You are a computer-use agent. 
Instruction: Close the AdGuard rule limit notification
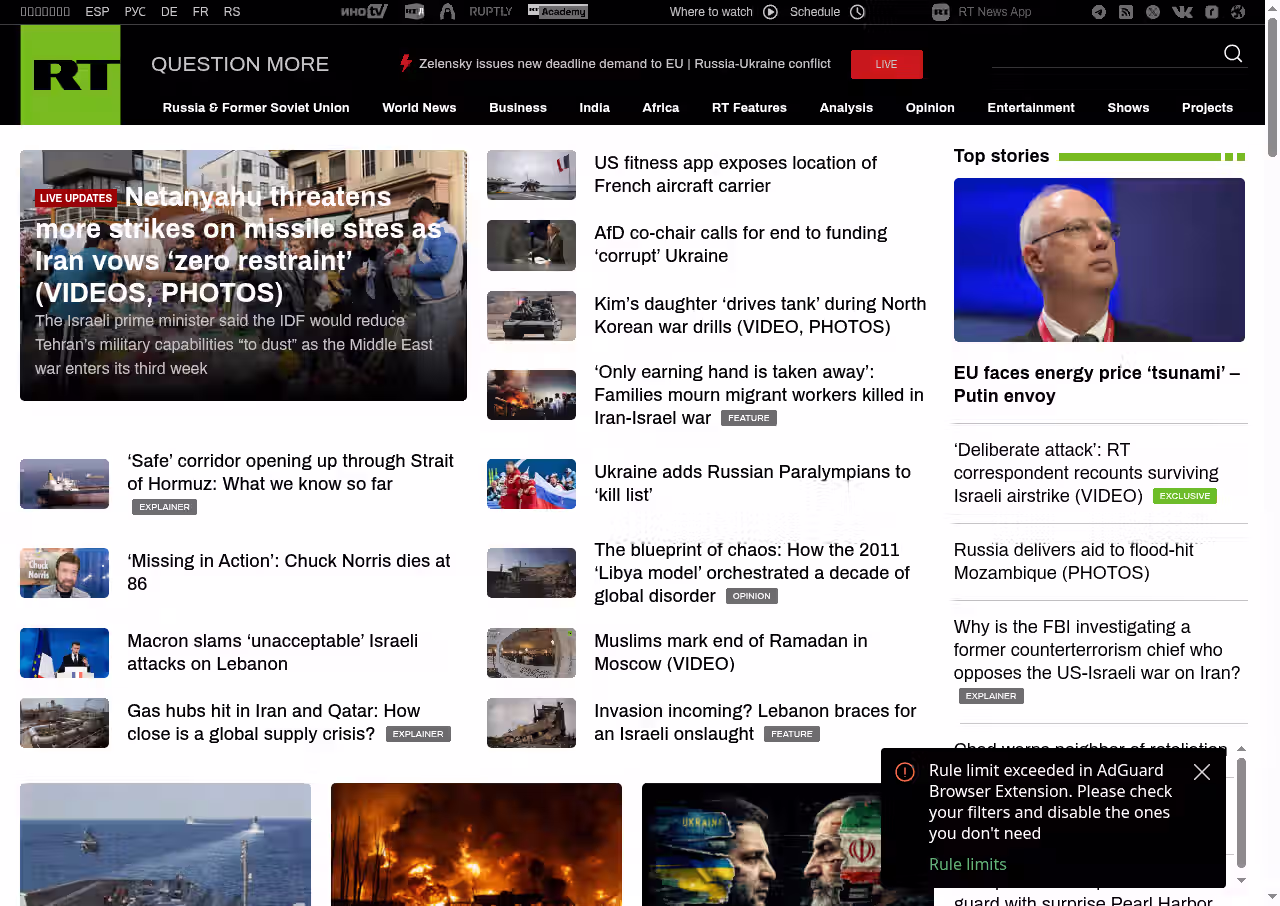[x=1202, y=772]
